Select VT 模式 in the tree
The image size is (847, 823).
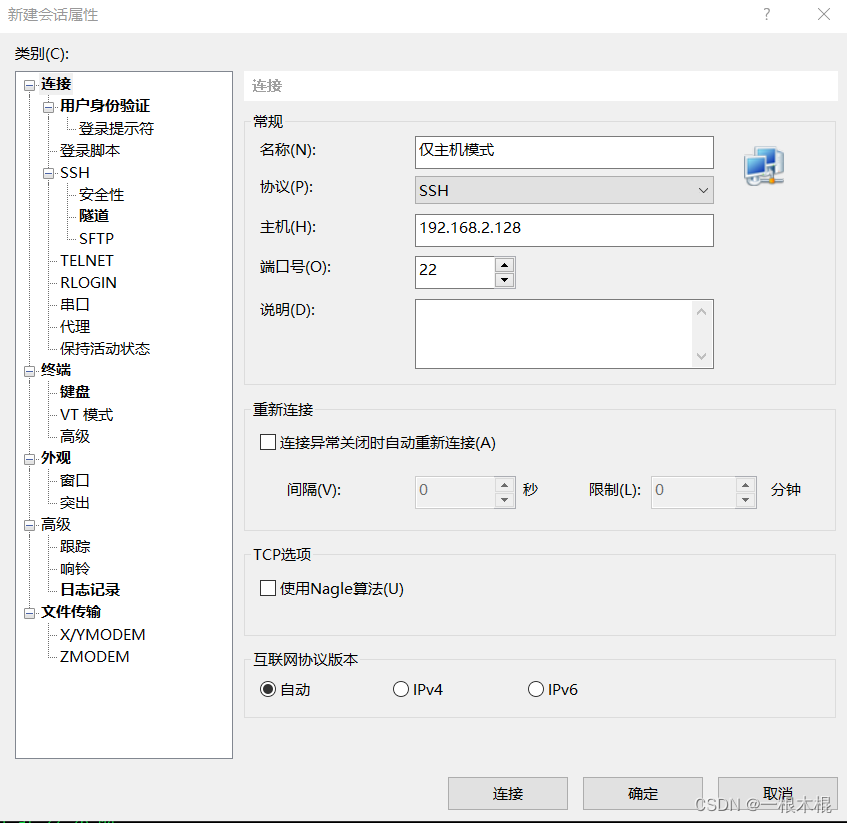coord(86,414)
